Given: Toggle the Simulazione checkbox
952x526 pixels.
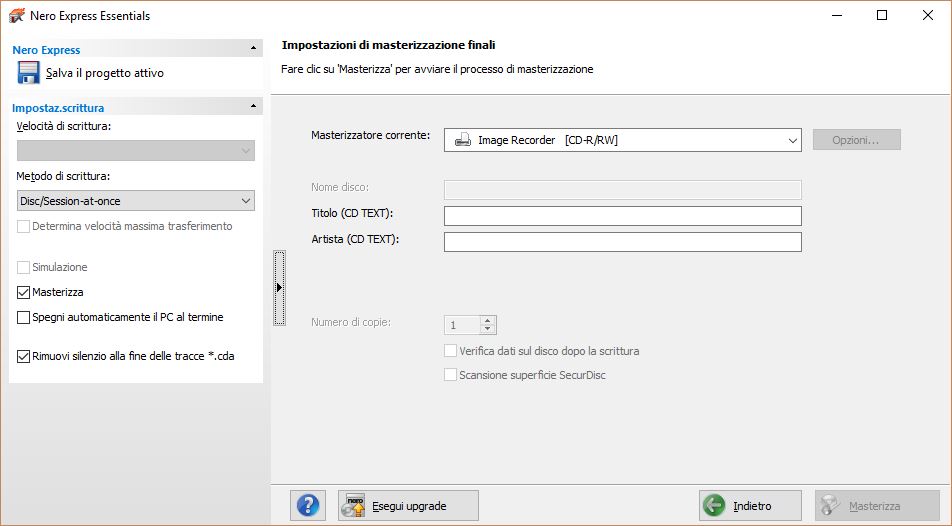Looking at the screenshot, I should pyautogui.click(x=23, y=267).
